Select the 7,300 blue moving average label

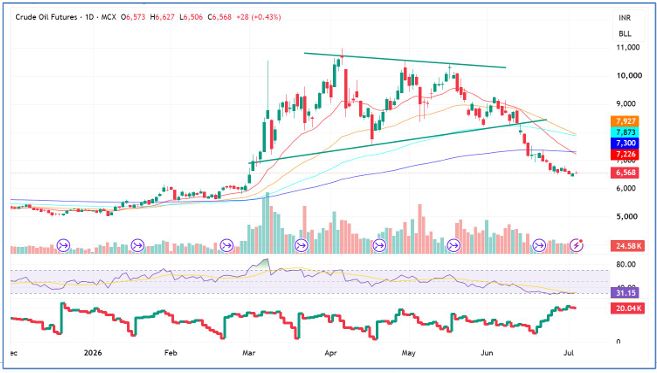(x=625, y=143)
